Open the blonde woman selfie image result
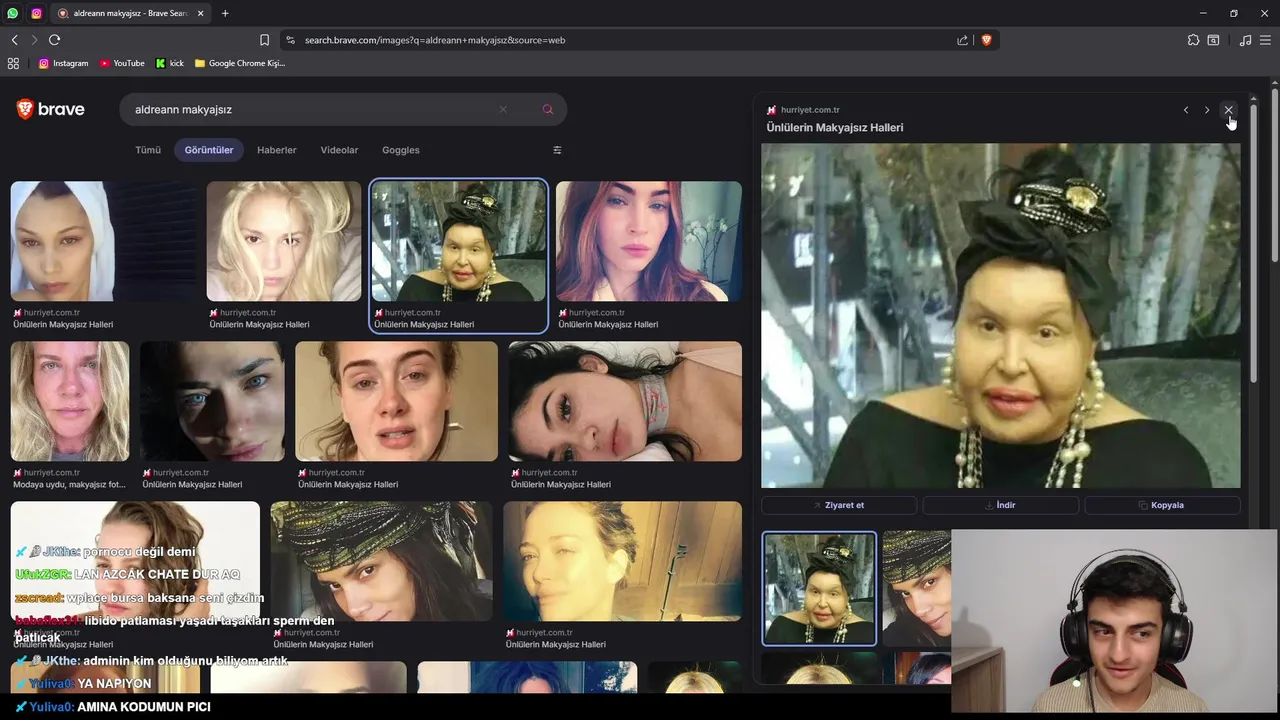 click(284, 241)
